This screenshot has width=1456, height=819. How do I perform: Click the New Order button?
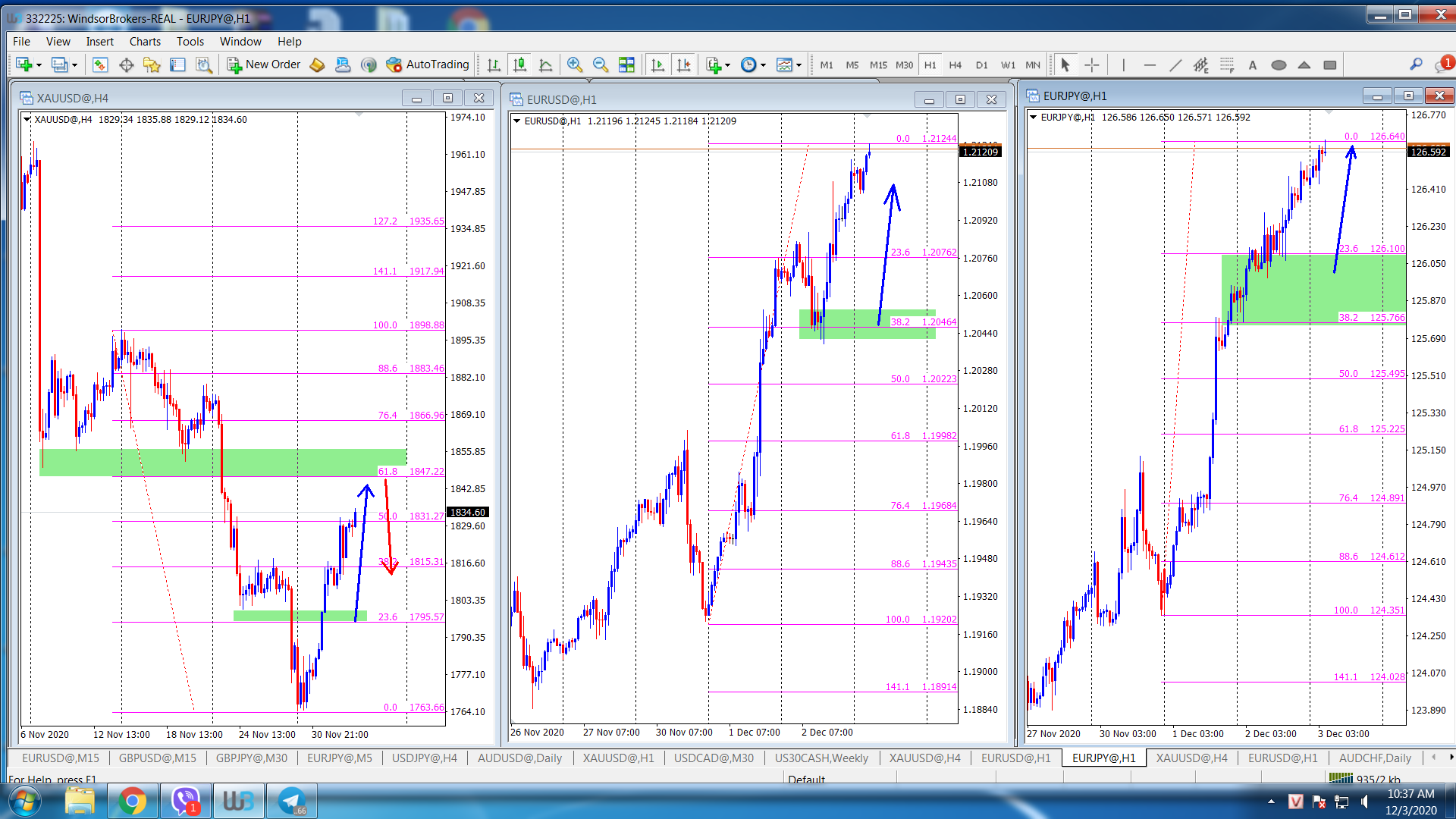pos(264,65)
